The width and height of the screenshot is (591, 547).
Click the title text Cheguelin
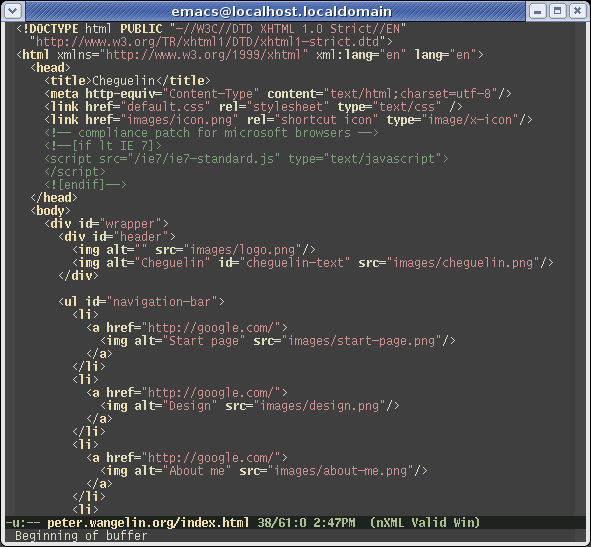(124, 81)
